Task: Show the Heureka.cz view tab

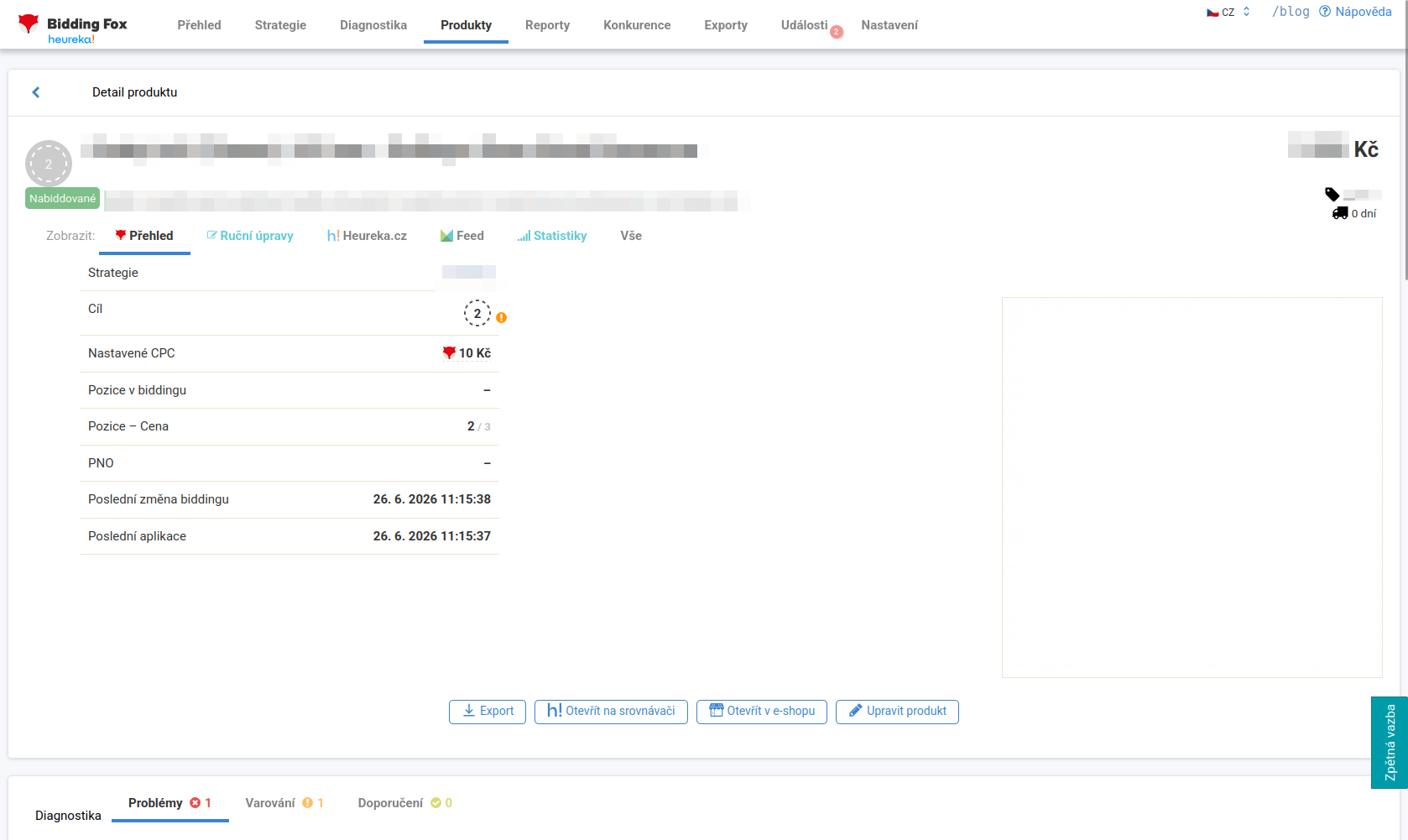Action: 367,236
